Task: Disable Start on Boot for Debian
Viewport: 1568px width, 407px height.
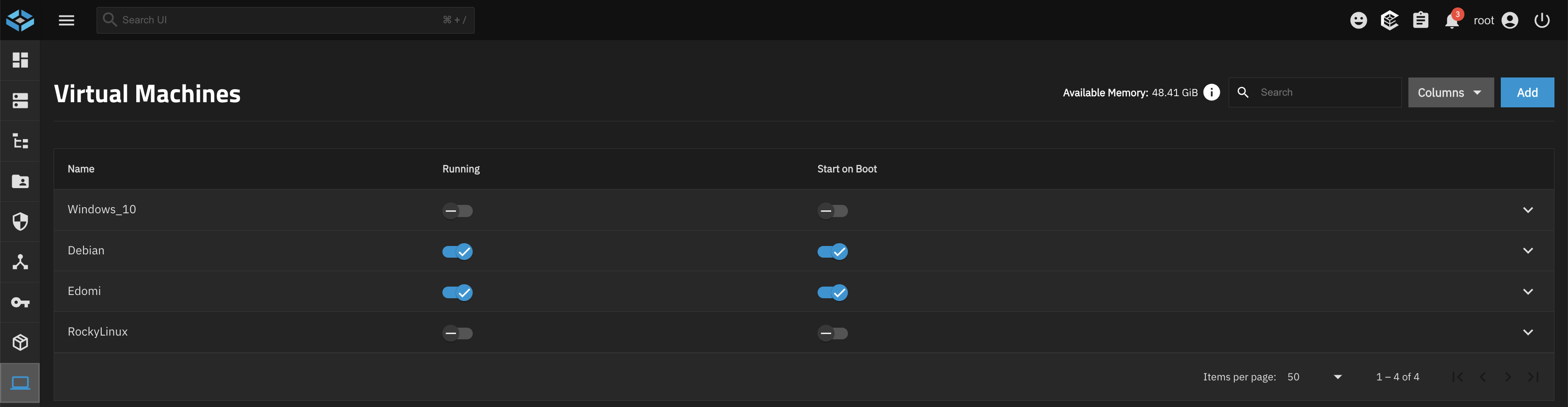Action: pos(832,251)
